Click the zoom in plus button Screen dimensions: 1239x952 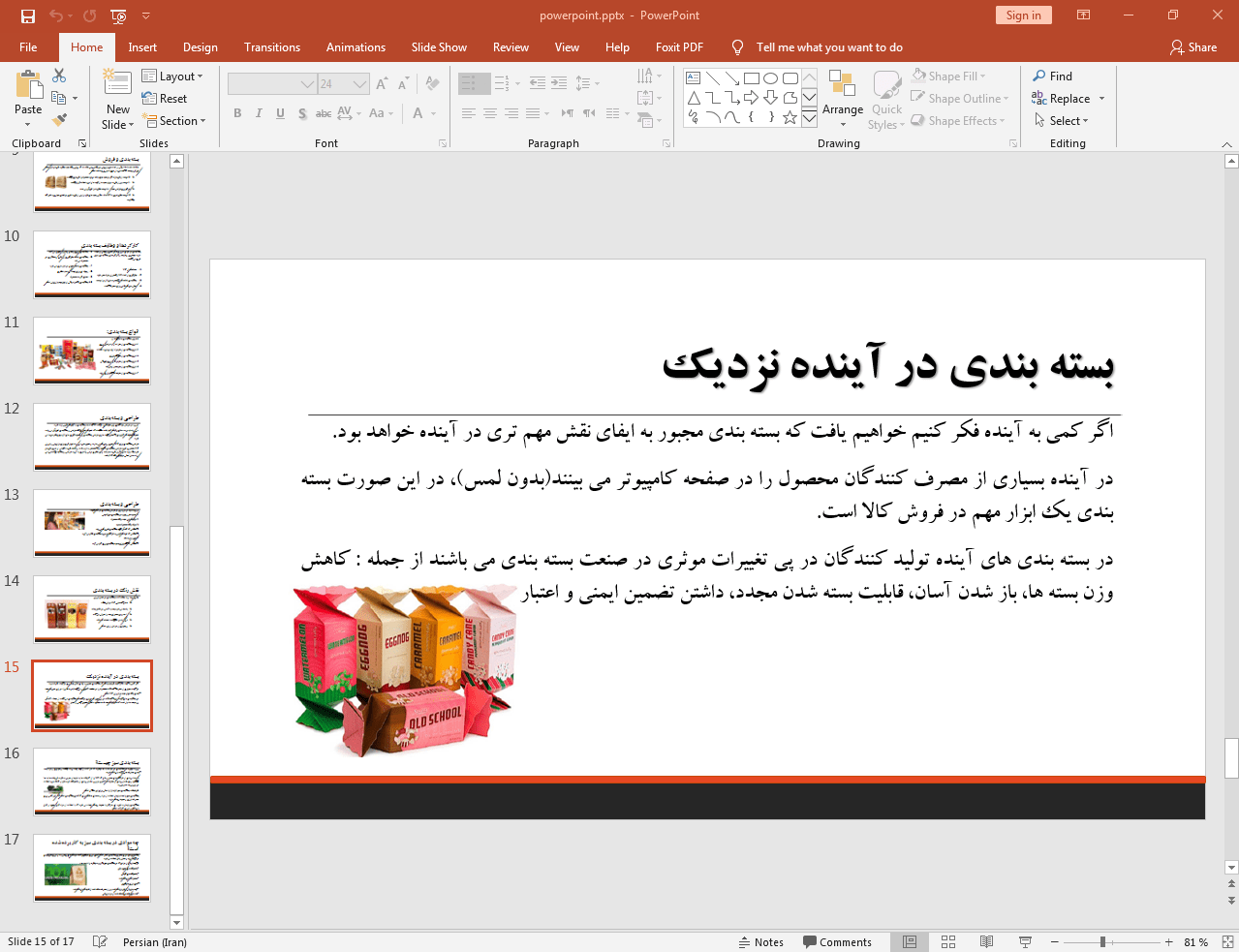point(1169,941)
